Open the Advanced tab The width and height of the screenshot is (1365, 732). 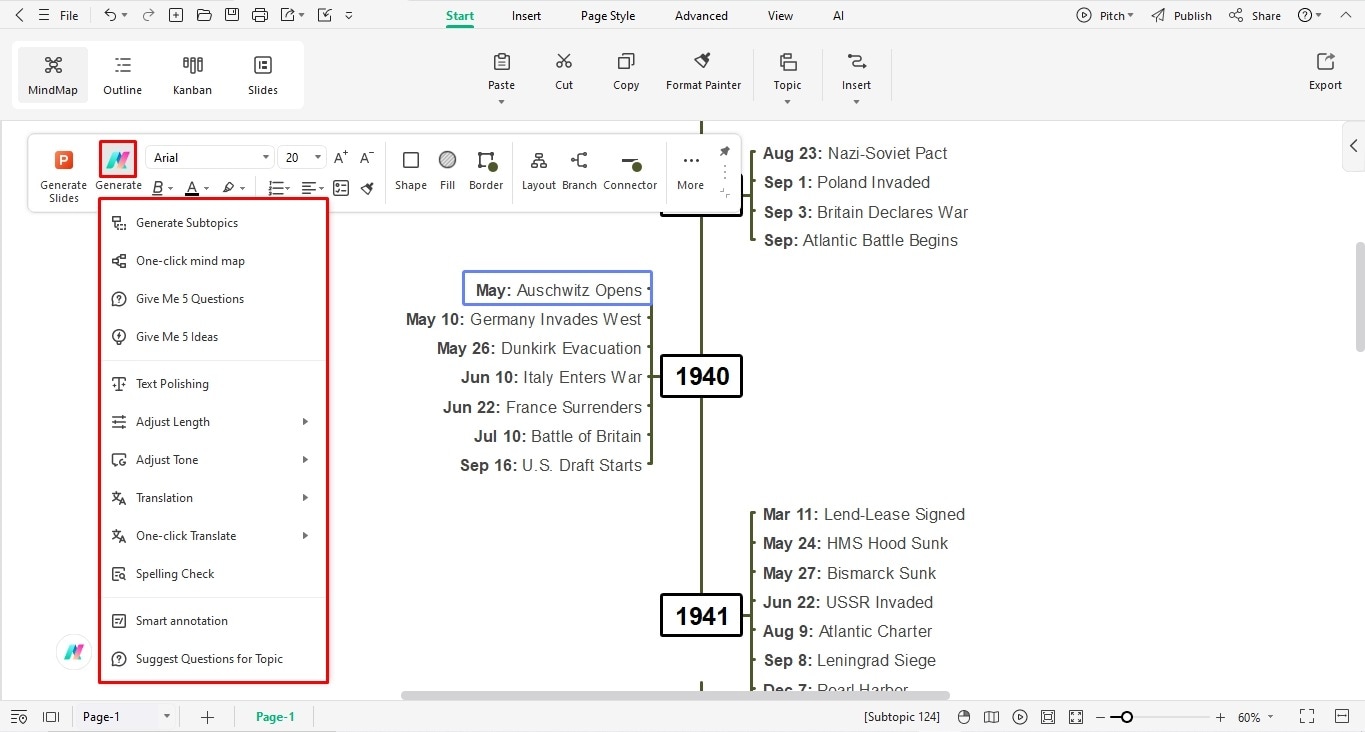point(701,16)
